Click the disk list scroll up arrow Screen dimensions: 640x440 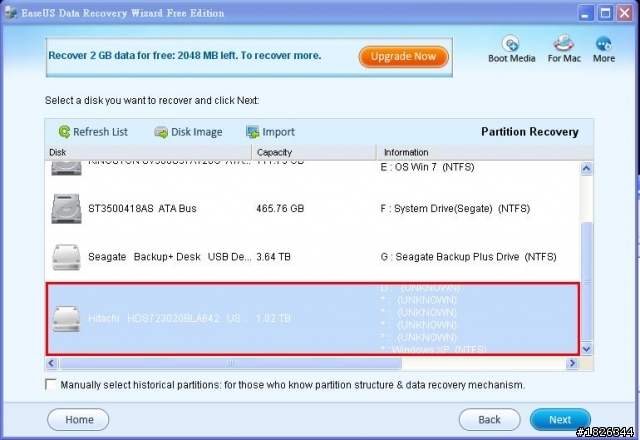point(587,168)
